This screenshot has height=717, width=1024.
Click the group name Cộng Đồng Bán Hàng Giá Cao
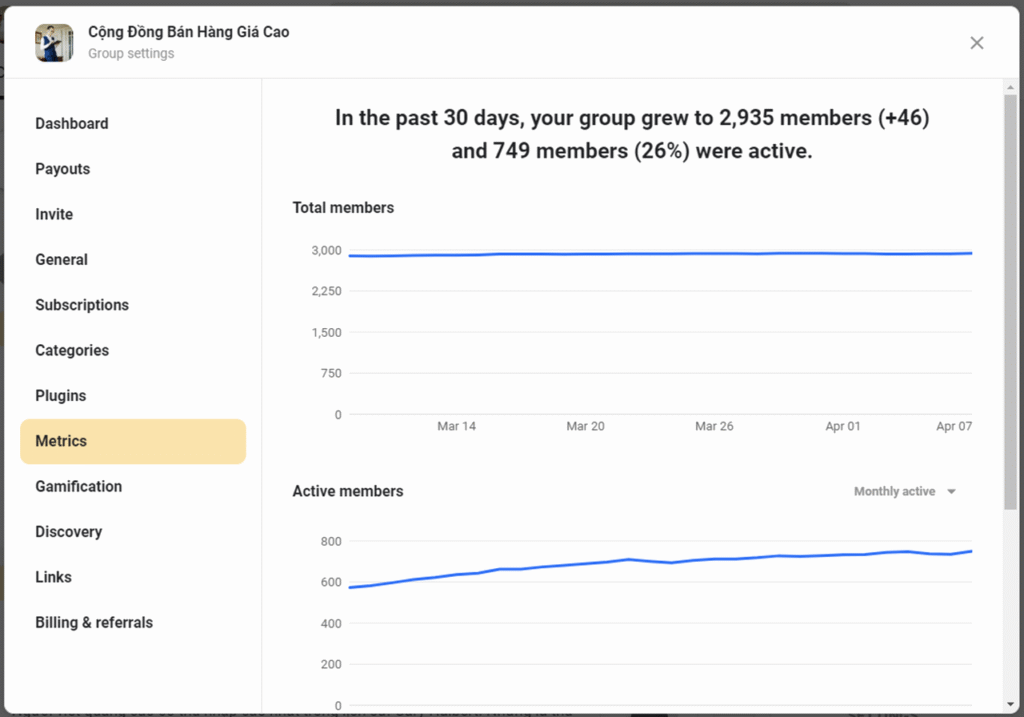tap(189, 32)
